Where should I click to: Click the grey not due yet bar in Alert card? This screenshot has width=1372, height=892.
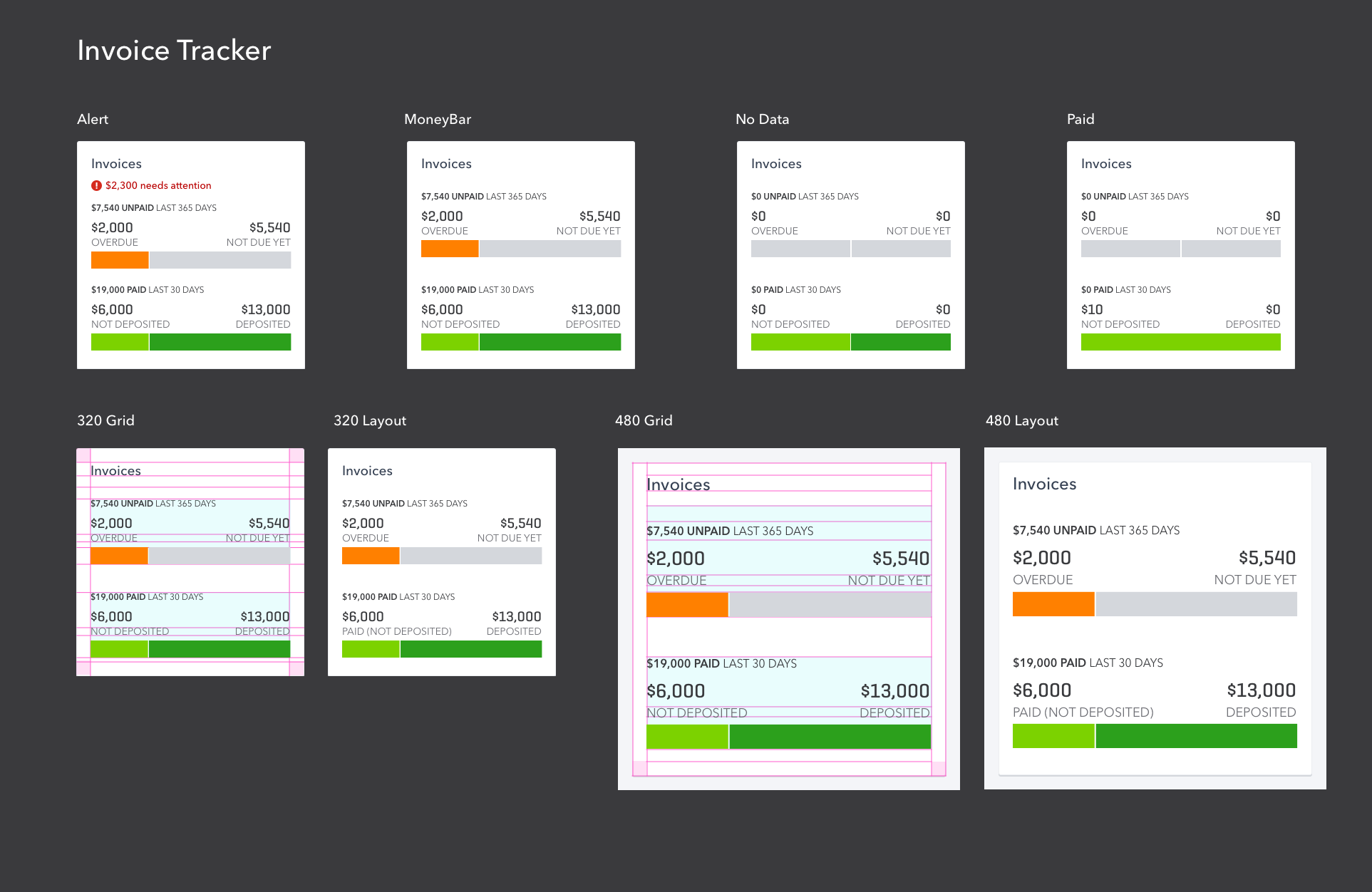click(220, 260)
